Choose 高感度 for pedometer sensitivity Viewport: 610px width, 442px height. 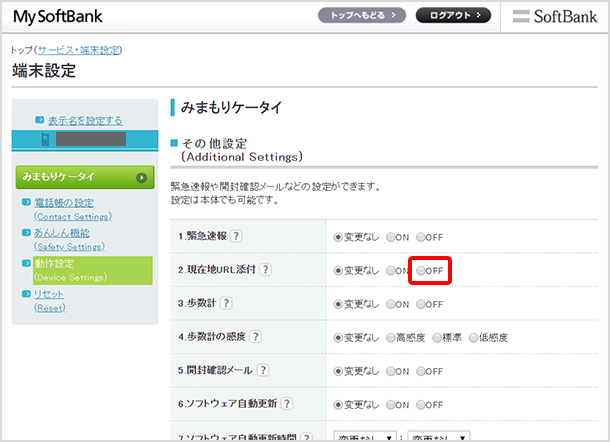point(391,338)
